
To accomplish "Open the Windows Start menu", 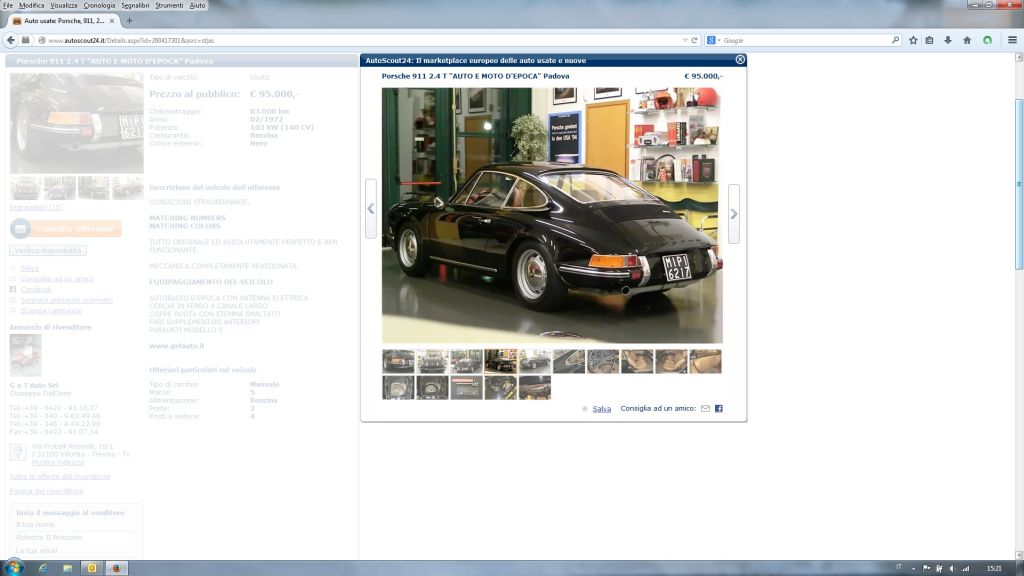I will click(x=14, y=567).
